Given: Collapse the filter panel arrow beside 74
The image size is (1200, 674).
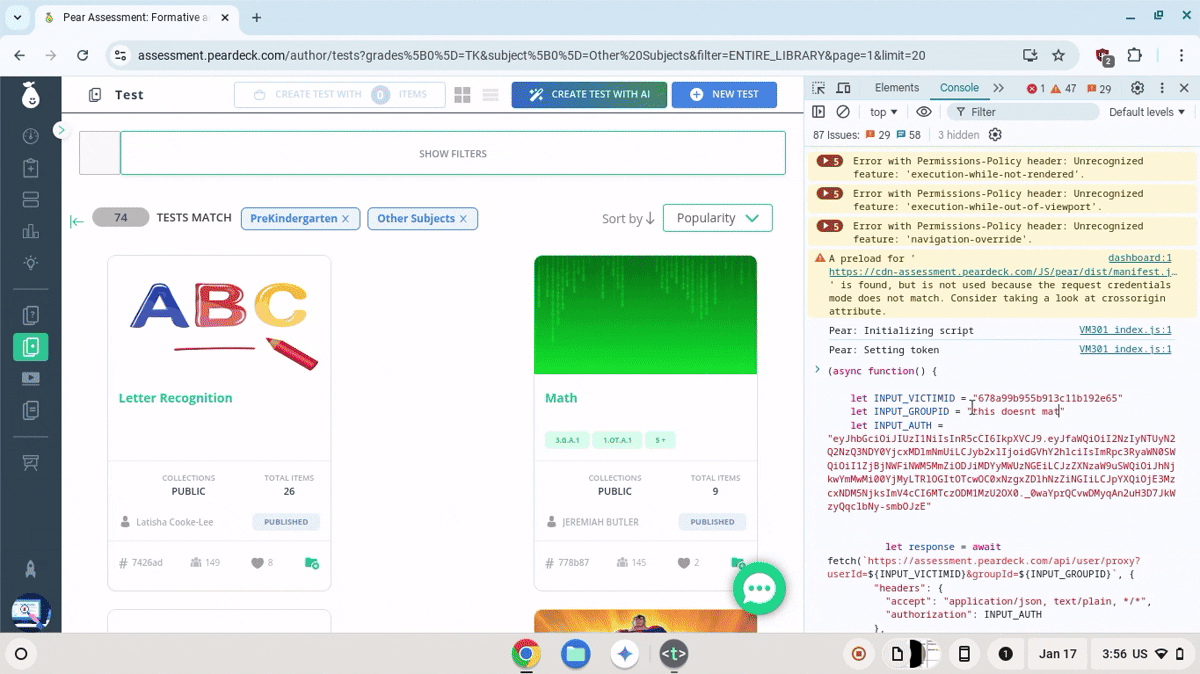Looking at the screenshot, I should point(76,222).
